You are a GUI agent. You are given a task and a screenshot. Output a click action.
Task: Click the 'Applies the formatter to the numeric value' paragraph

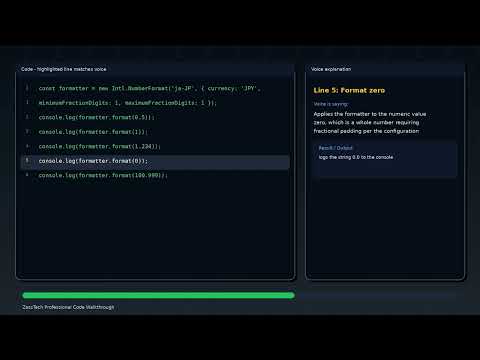coord(370,123)
